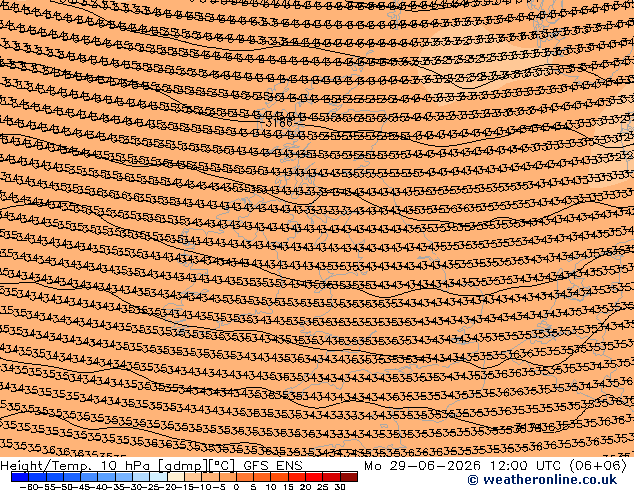
Task: Click the 'Mo 29-06-2026 12:00 UTC' date text
Action: 464,465
